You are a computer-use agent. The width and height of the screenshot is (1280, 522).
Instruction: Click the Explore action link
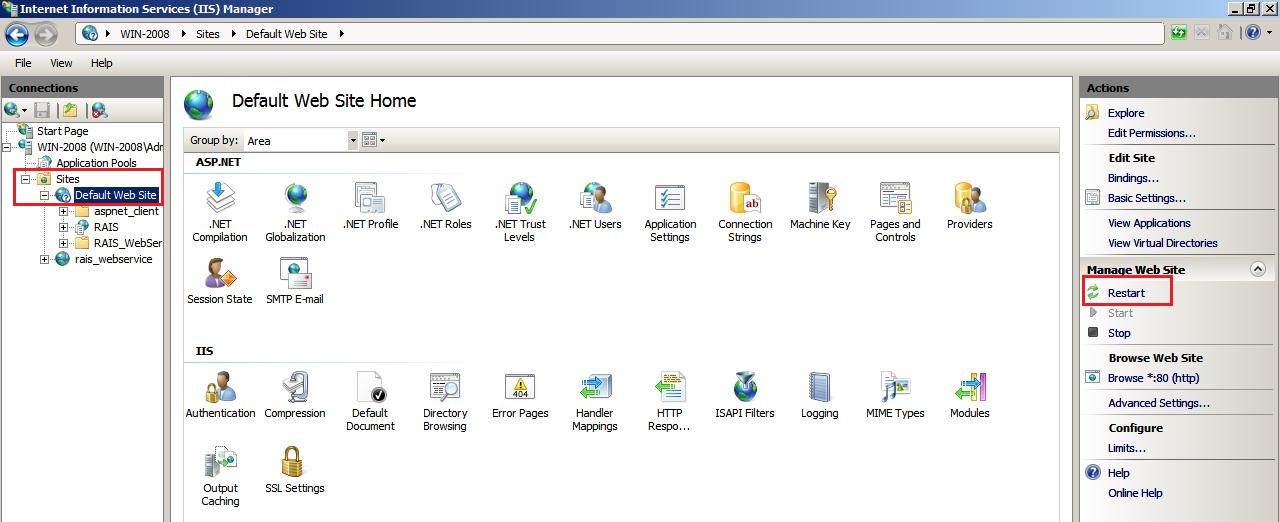1126,113
